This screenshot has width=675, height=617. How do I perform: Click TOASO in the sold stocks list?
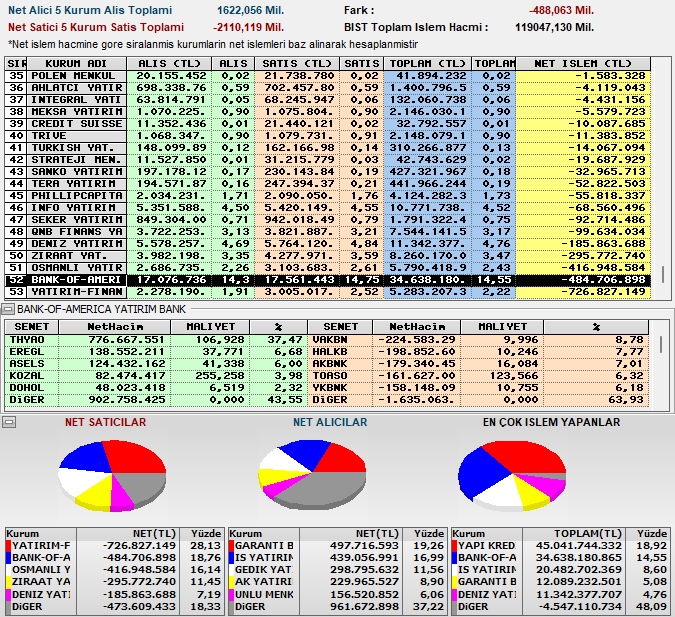coord(330,376)
